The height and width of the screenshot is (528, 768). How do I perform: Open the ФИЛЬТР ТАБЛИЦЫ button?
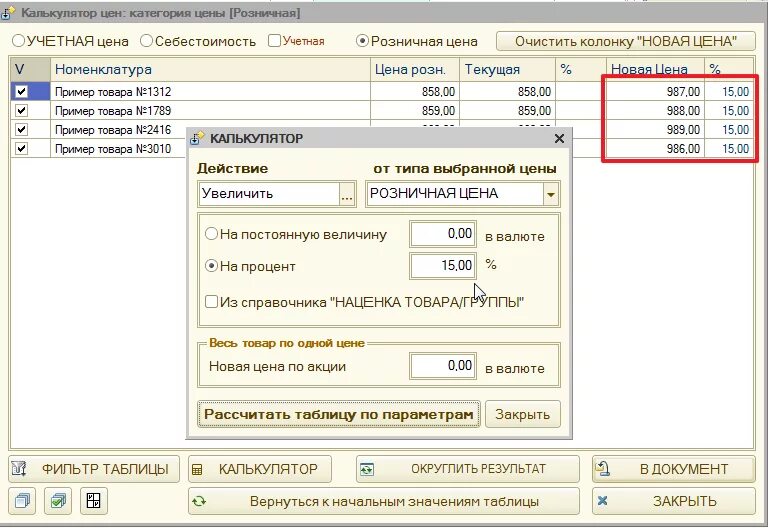coord(94,469)
